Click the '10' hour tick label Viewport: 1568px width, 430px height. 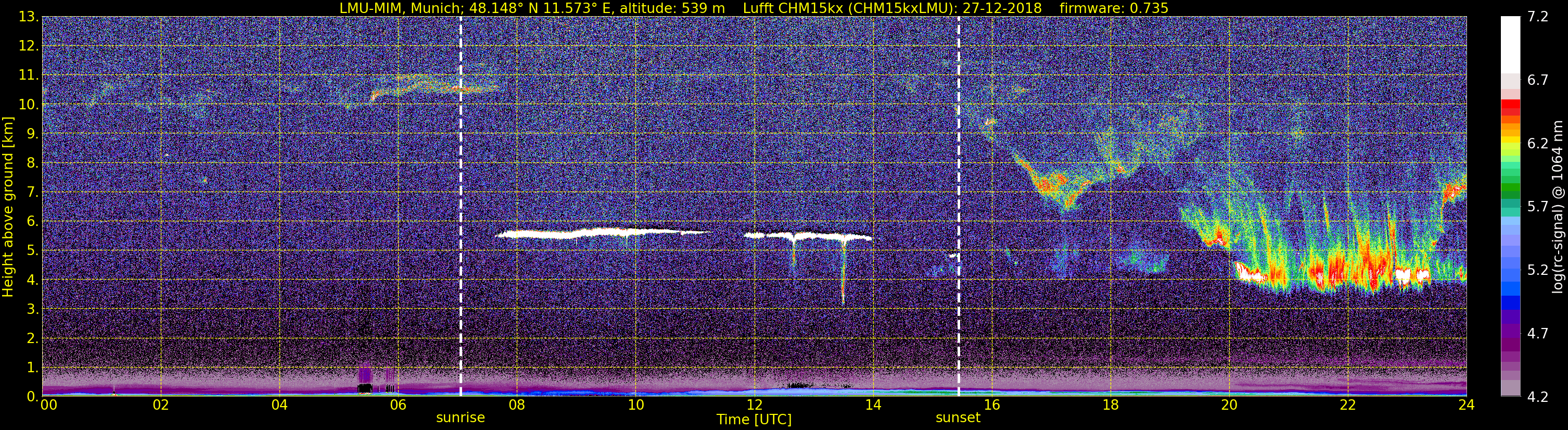(x=635, y=405)
